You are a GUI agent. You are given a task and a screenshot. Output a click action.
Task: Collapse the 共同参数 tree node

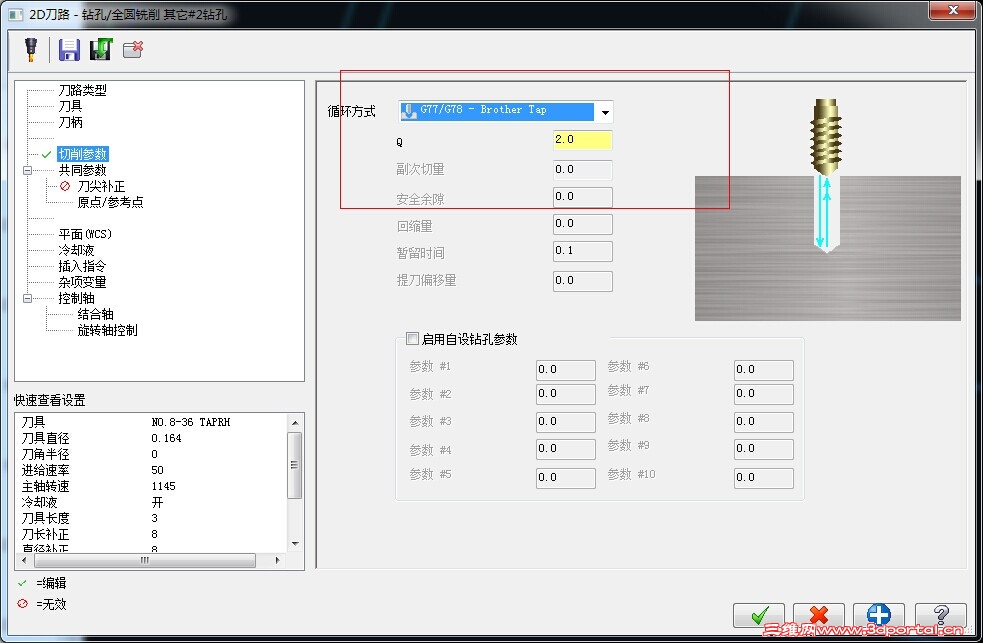(x=27, y=170)
